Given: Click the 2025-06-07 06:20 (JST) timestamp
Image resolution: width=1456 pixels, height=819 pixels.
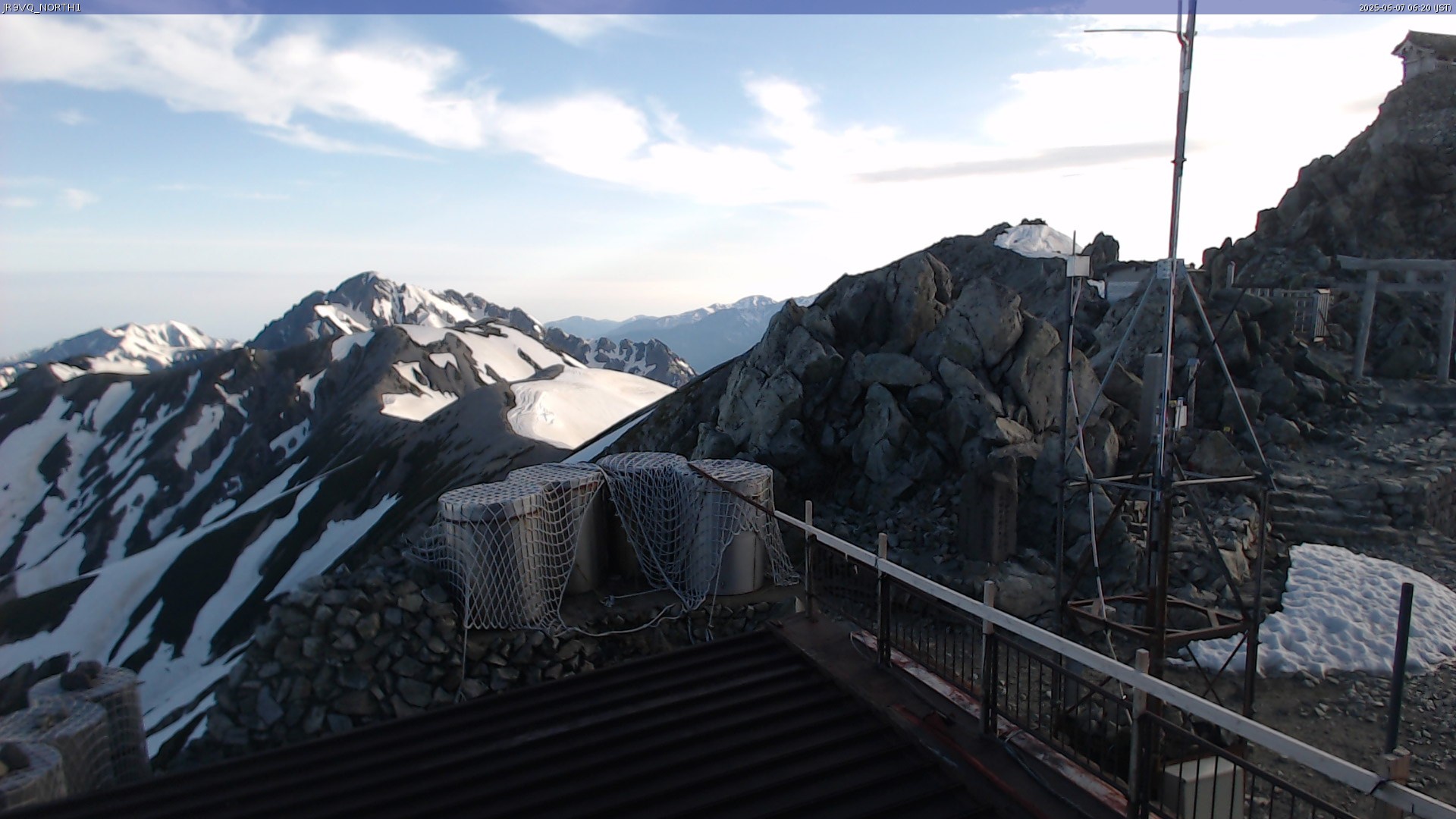Looking at the screenshot, I should (1405, 8).
